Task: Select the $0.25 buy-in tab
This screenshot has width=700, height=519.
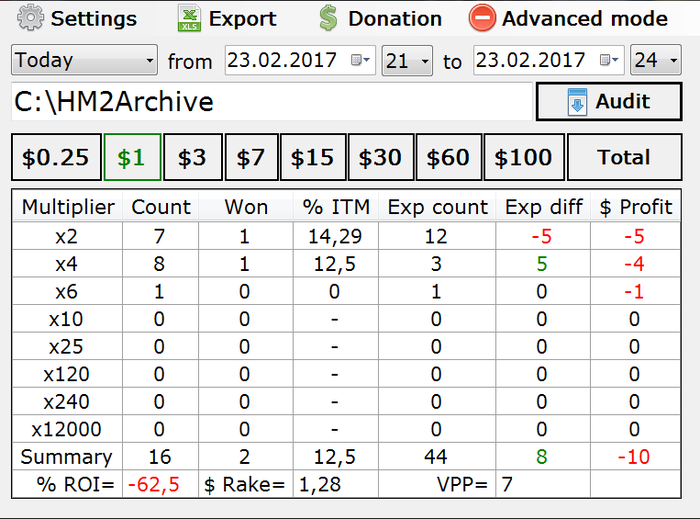Action: [x=56, y=157]
